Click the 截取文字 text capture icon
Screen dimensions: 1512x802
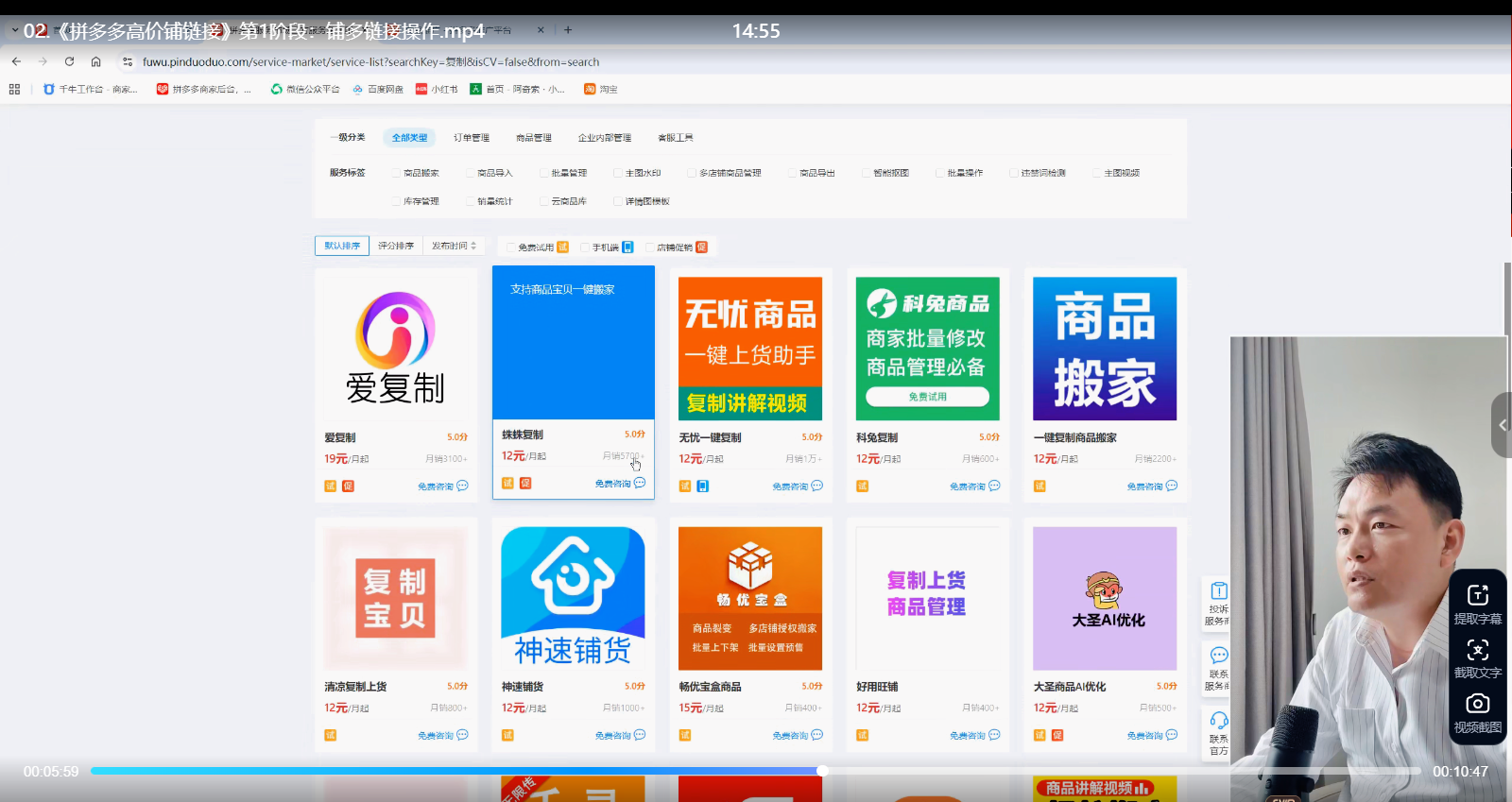tap(1477, 650)
